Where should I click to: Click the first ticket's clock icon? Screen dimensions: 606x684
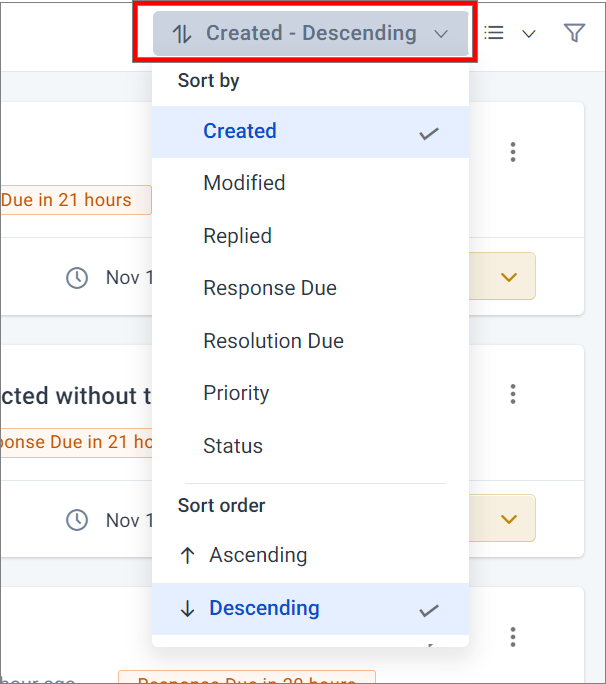(77, 278)
